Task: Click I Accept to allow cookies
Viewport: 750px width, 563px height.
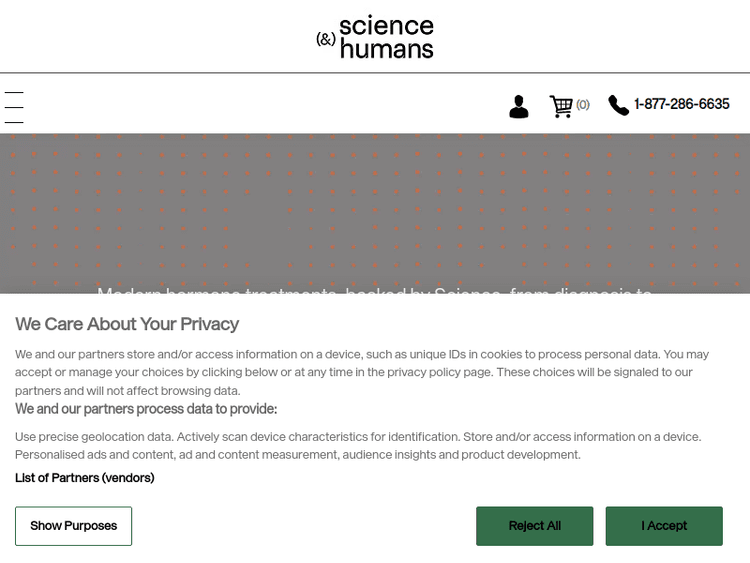Action: 664,526
